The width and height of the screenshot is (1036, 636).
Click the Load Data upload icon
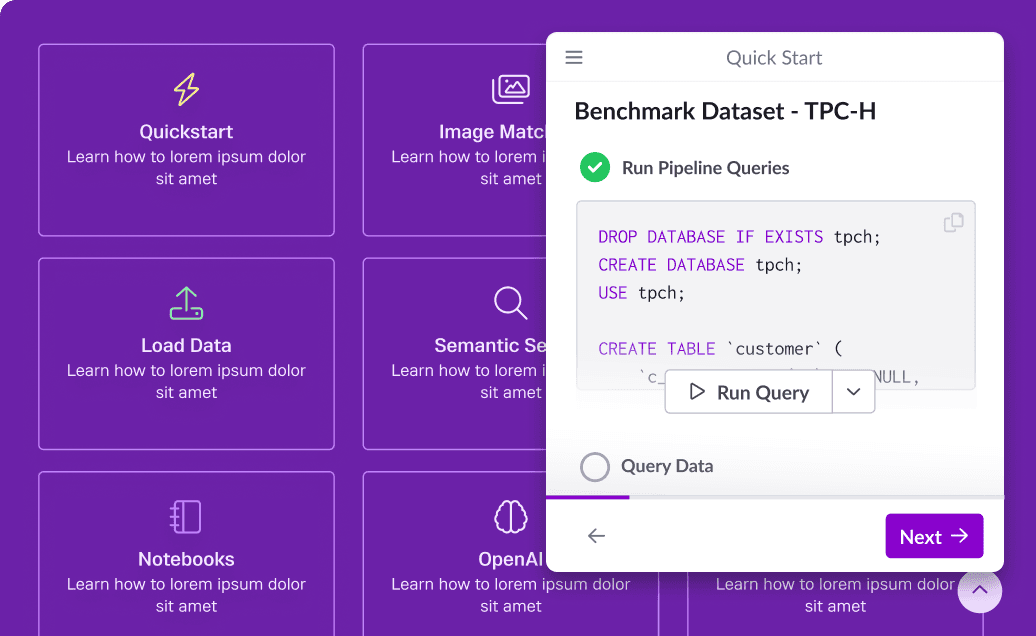pyautogui.click(x=186, y=303)
